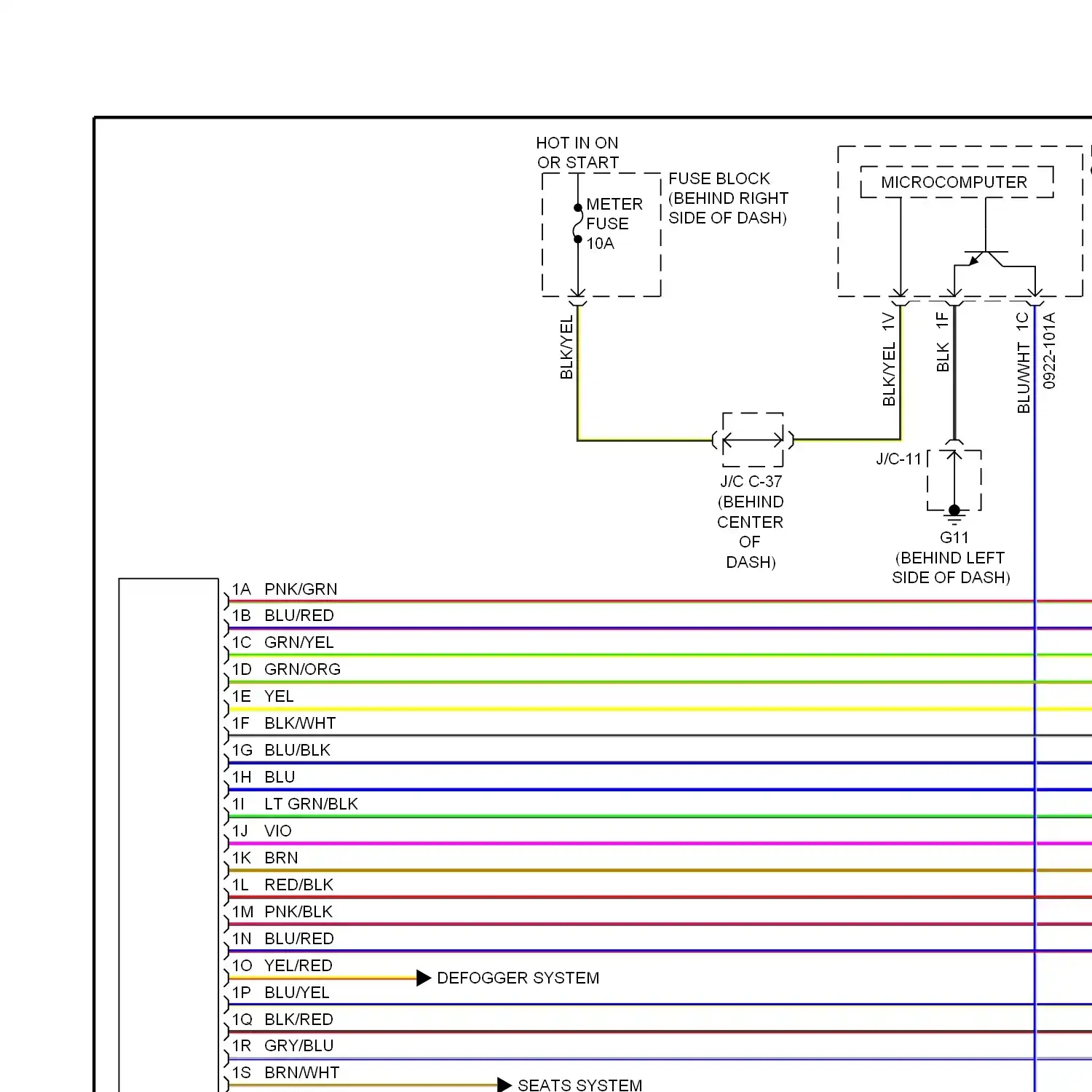
Task: Click the '1H BLU' wire label
Action: point(264,777)
